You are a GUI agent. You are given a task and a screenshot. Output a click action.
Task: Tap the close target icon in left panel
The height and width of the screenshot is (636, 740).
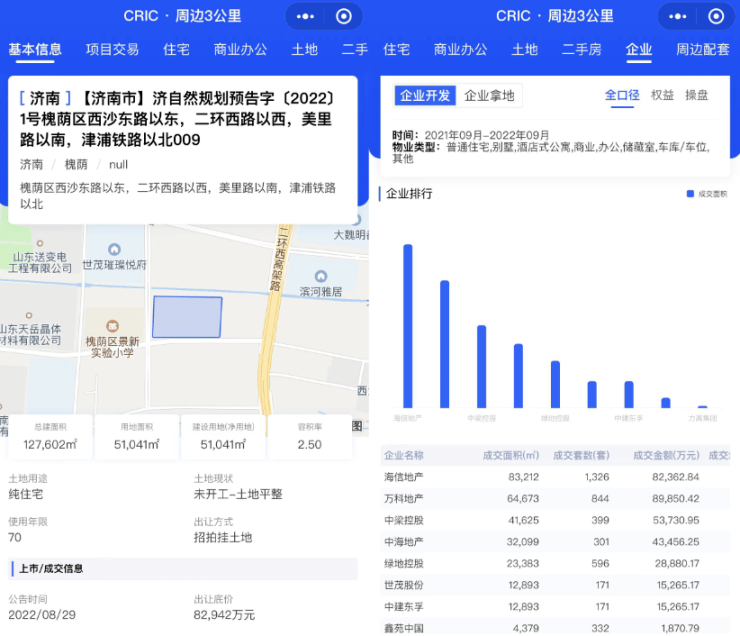343,16
